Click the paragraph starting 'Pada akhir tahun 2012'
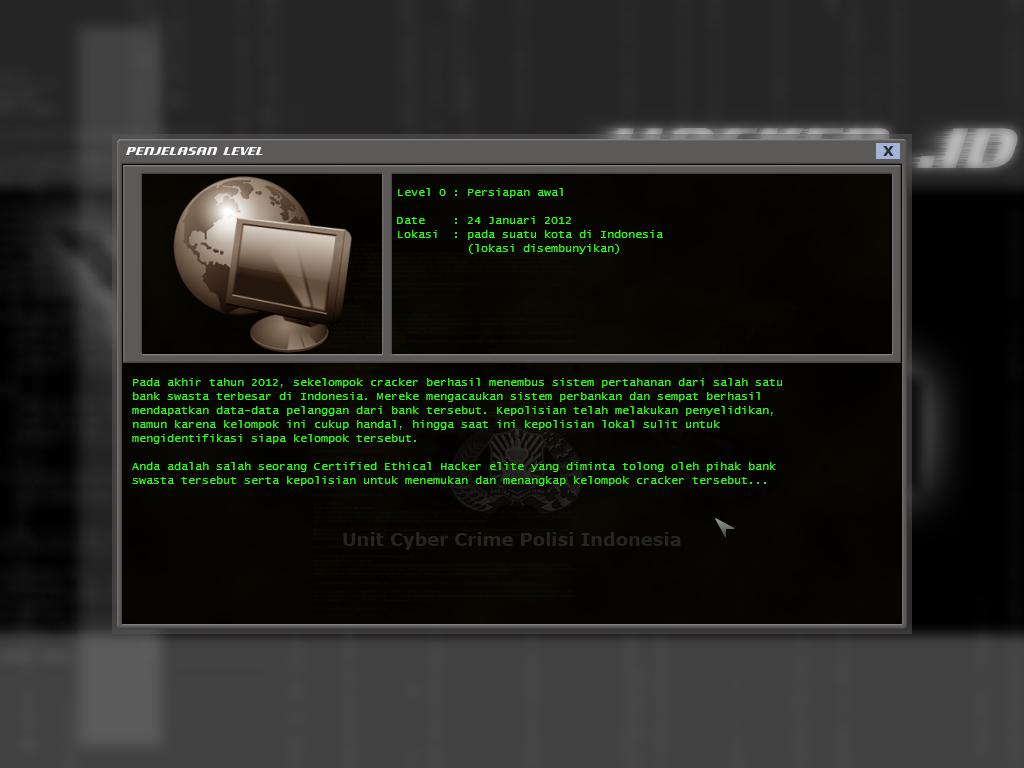1024x768 pixels. 455,410
